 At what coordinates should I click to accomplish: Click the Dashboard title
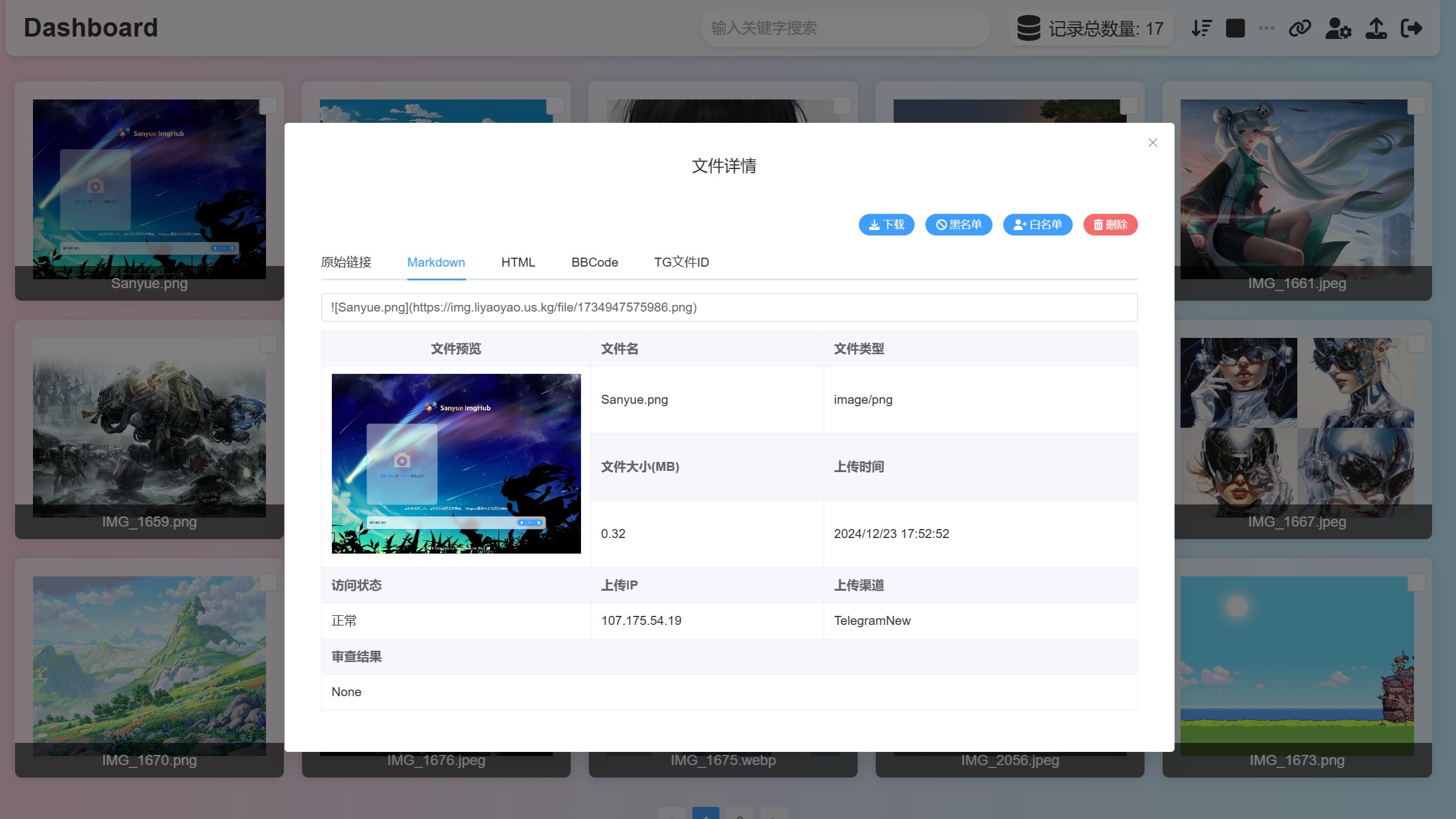90,28
